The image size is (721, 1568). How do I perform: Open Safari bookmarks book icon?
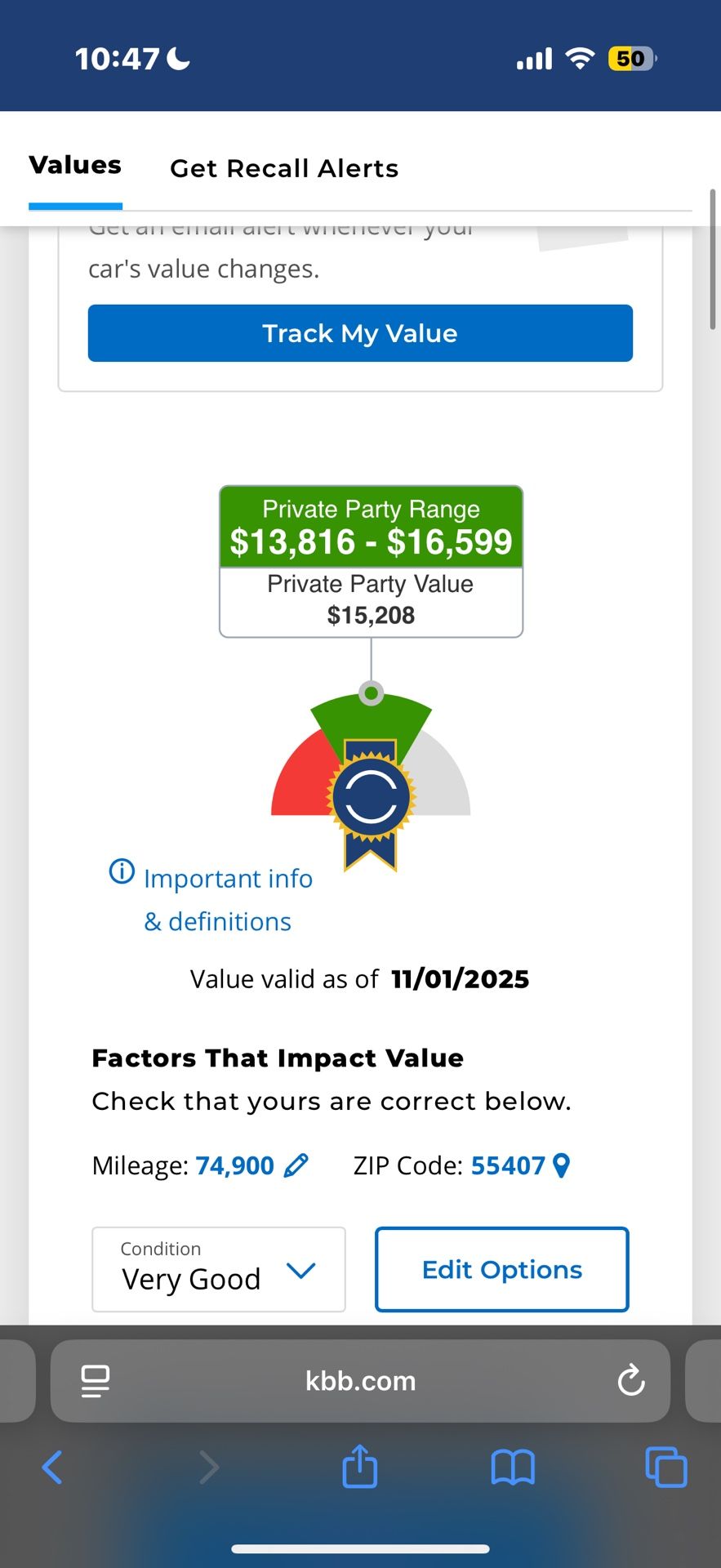coord(512,1468)
